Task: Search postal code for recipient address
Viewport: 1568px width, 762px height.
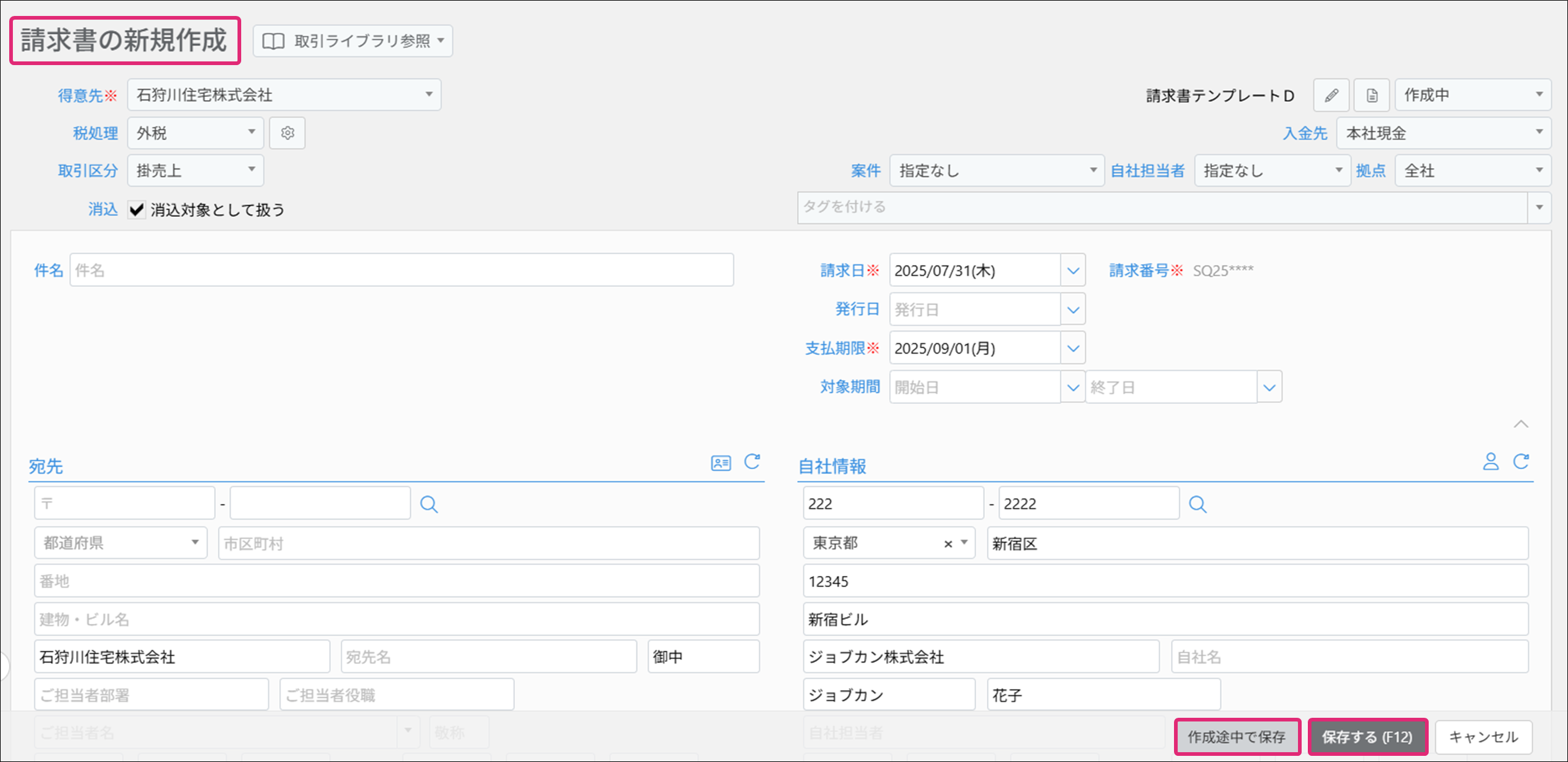Action: 429,505
